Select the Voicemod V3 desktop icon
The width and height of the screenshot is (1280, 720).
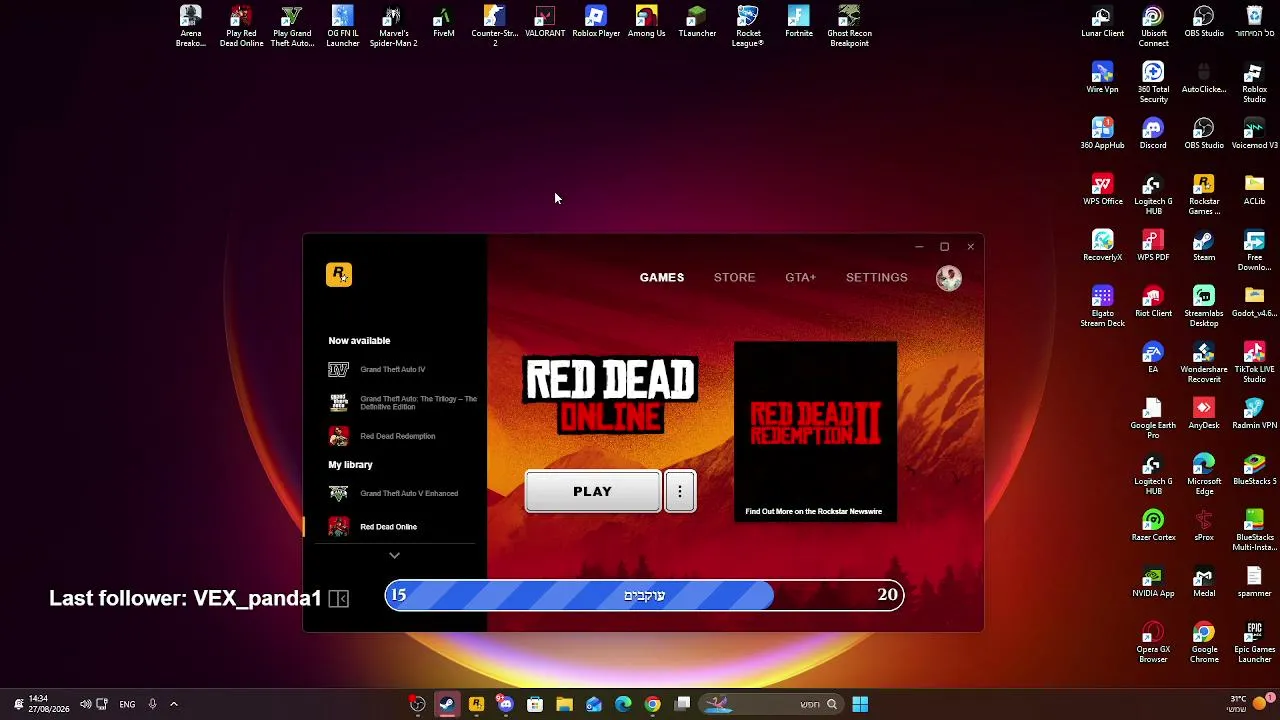pos(1254,135)
